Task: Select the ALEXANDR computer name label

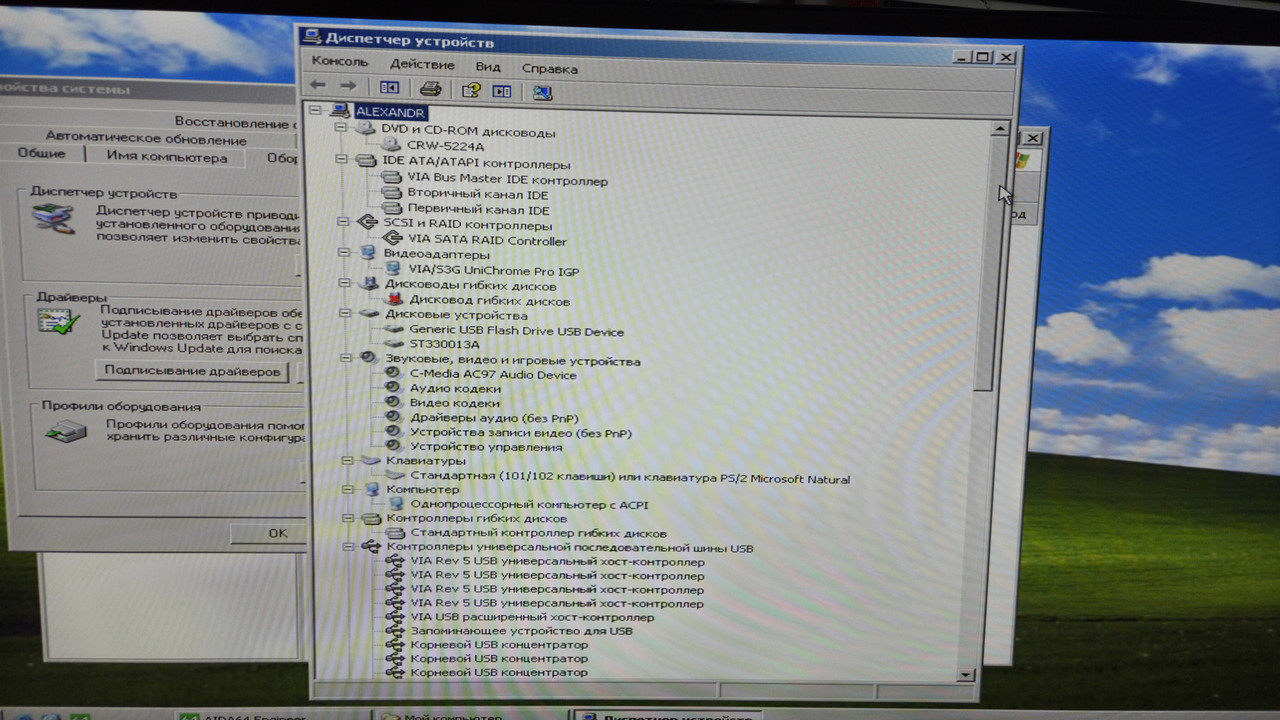Action: 390,113
